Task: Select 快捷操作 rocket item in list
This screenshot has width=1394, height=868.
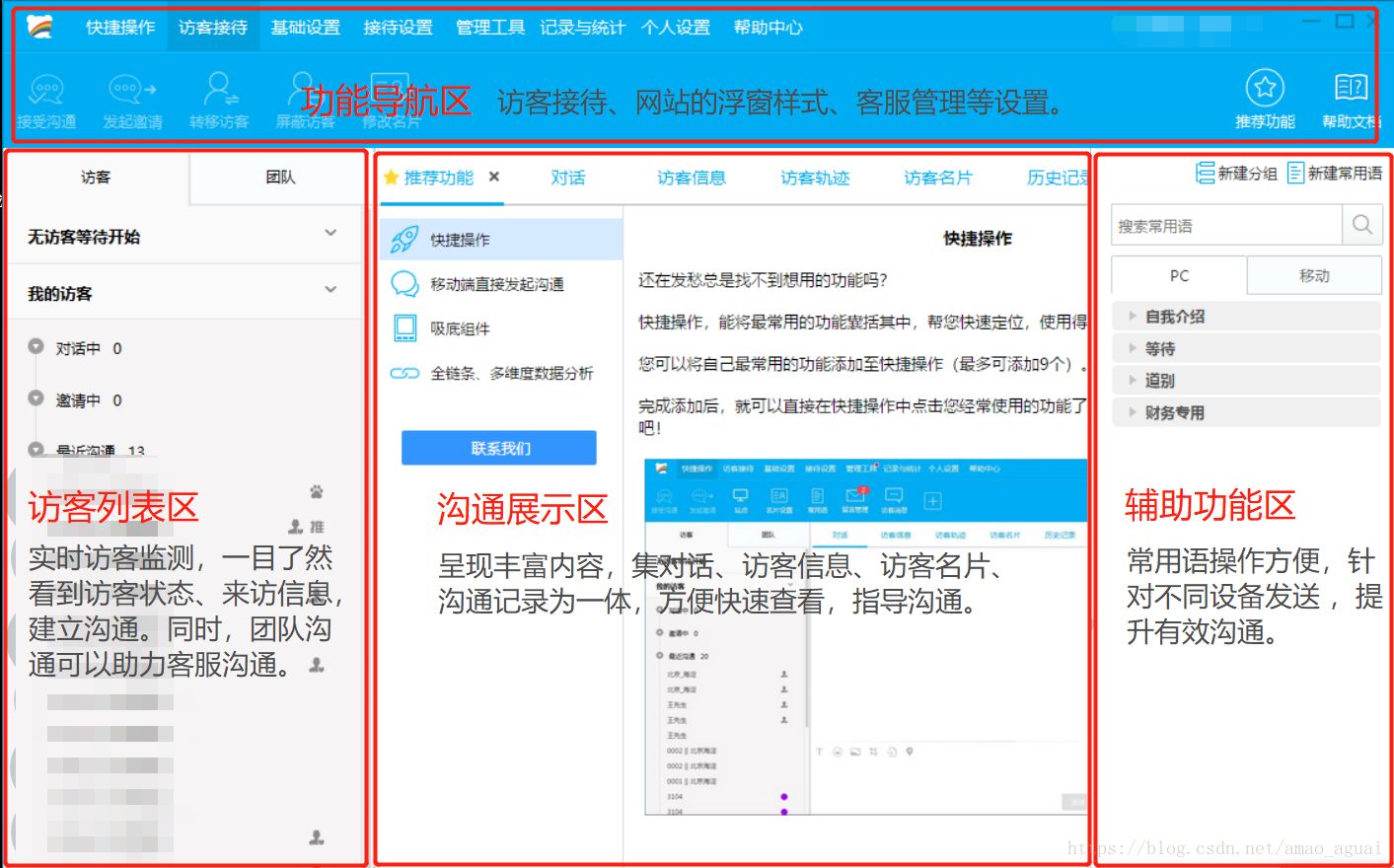Action: coord(501,240)
